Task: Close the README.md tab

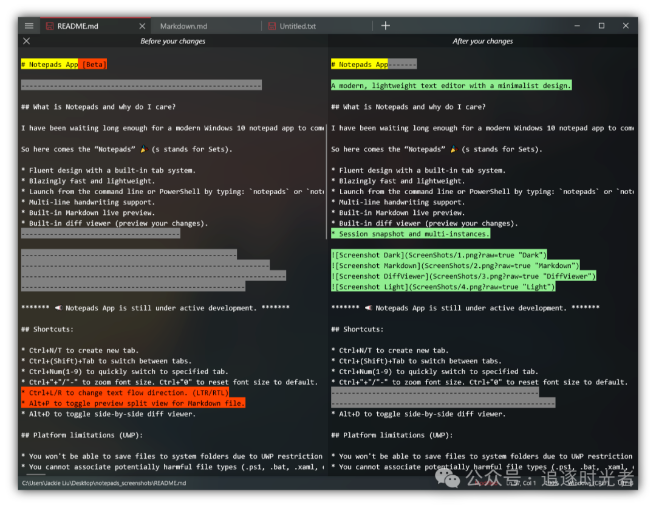Action: (x=142, y=26)
